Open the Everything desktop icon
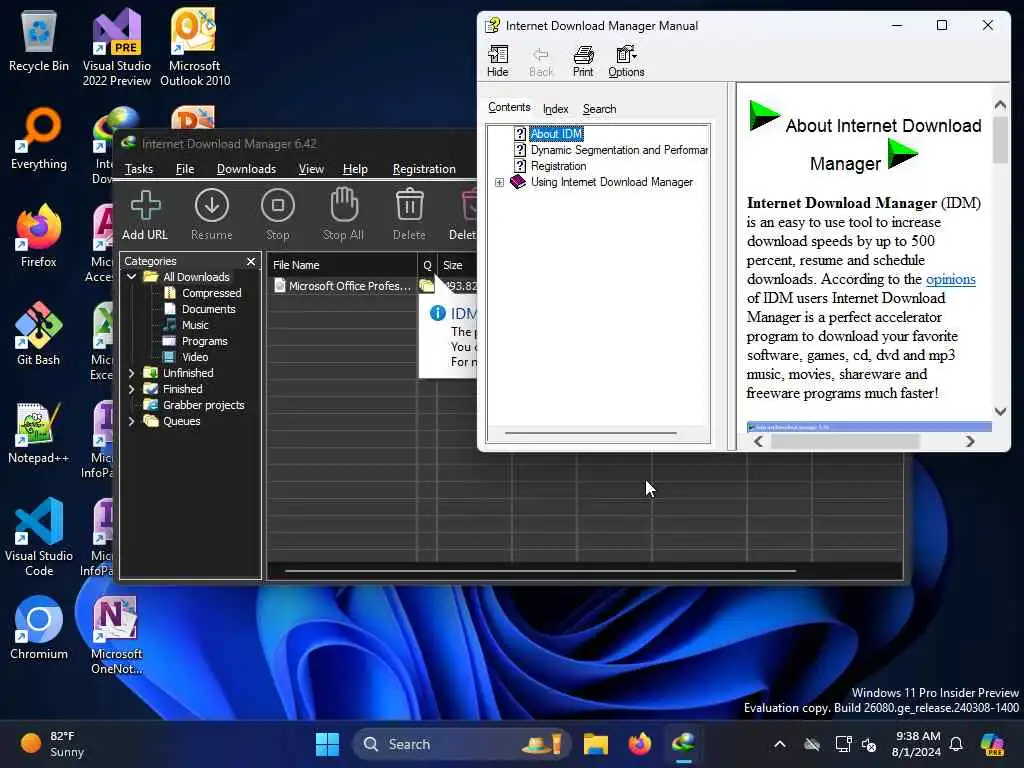The height and width of the screenshot is (768, 1024). (39, 138)
